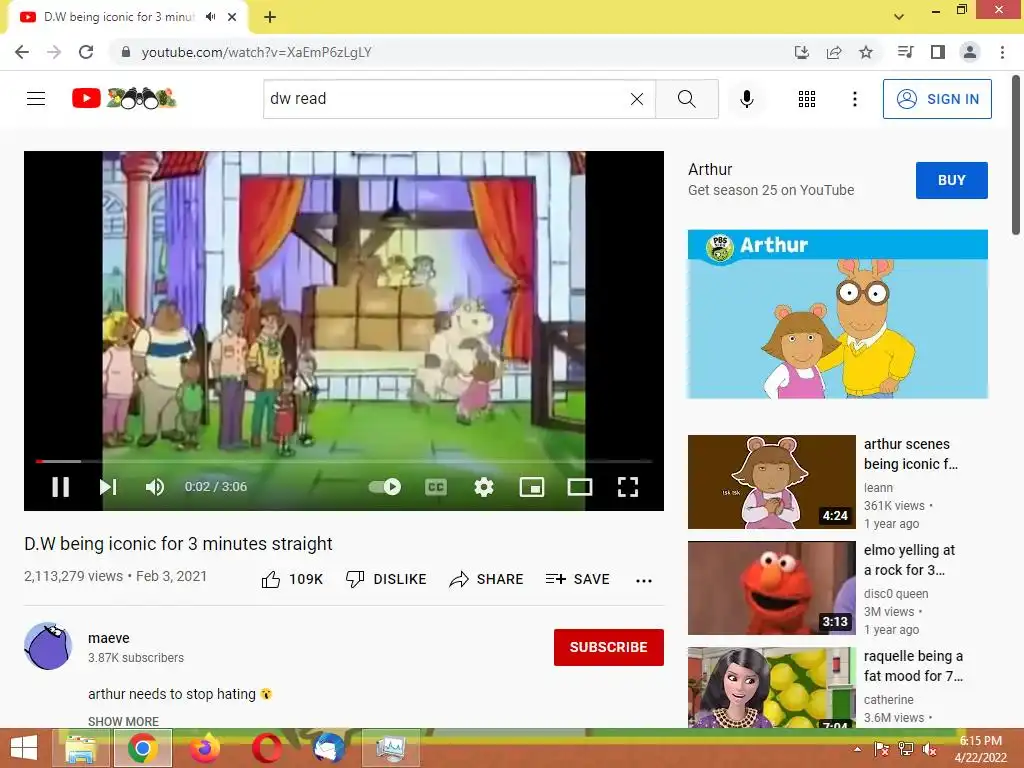The image size is (1024, 768).
Task: Enter full screen mode
Action: click(628, 487)
